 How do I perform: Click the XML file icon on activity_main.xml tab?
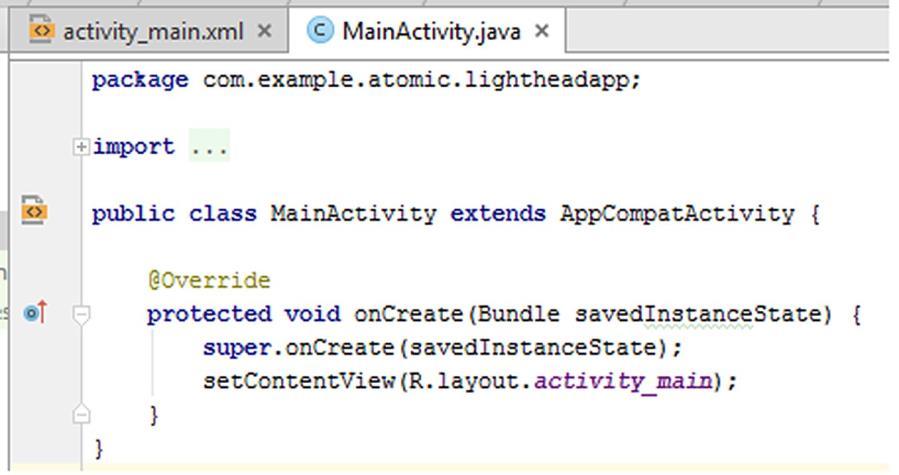point(41,30)
